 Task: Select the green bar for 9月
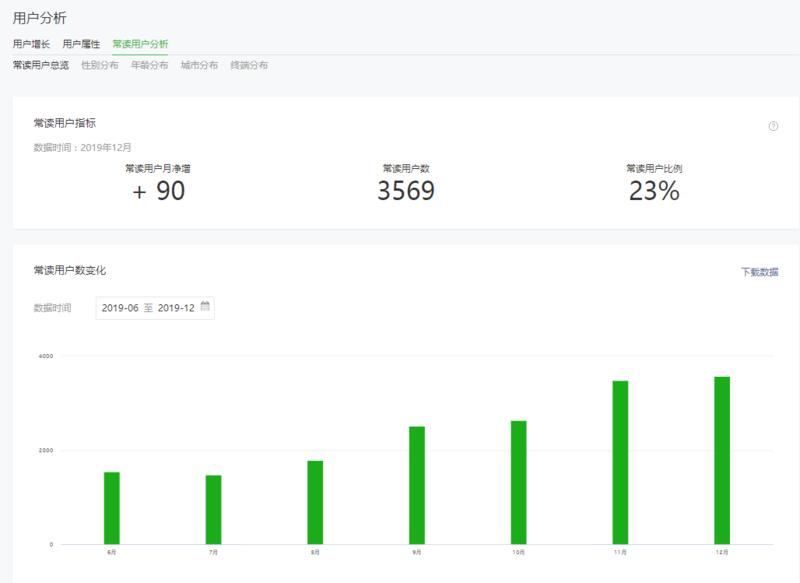[417, 485]
